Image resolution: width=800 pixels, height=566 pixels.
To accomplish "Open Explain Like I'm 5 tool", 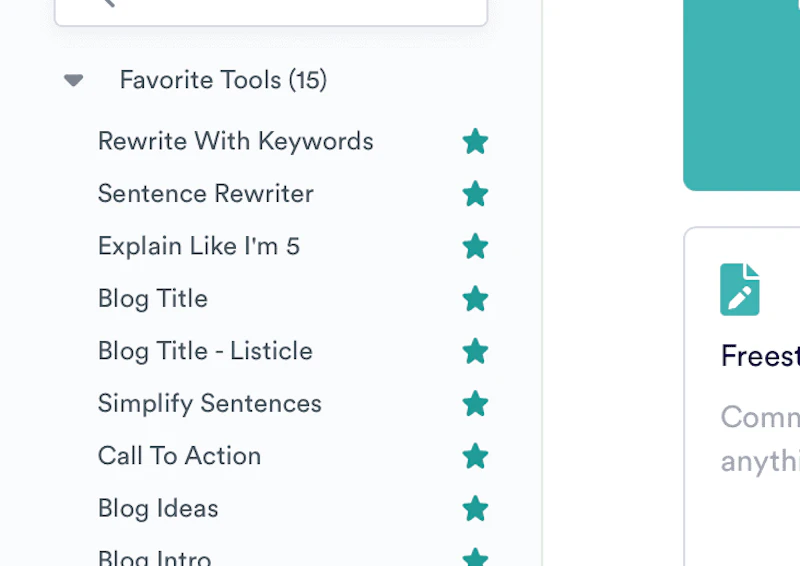I will (x=198, y=246).
